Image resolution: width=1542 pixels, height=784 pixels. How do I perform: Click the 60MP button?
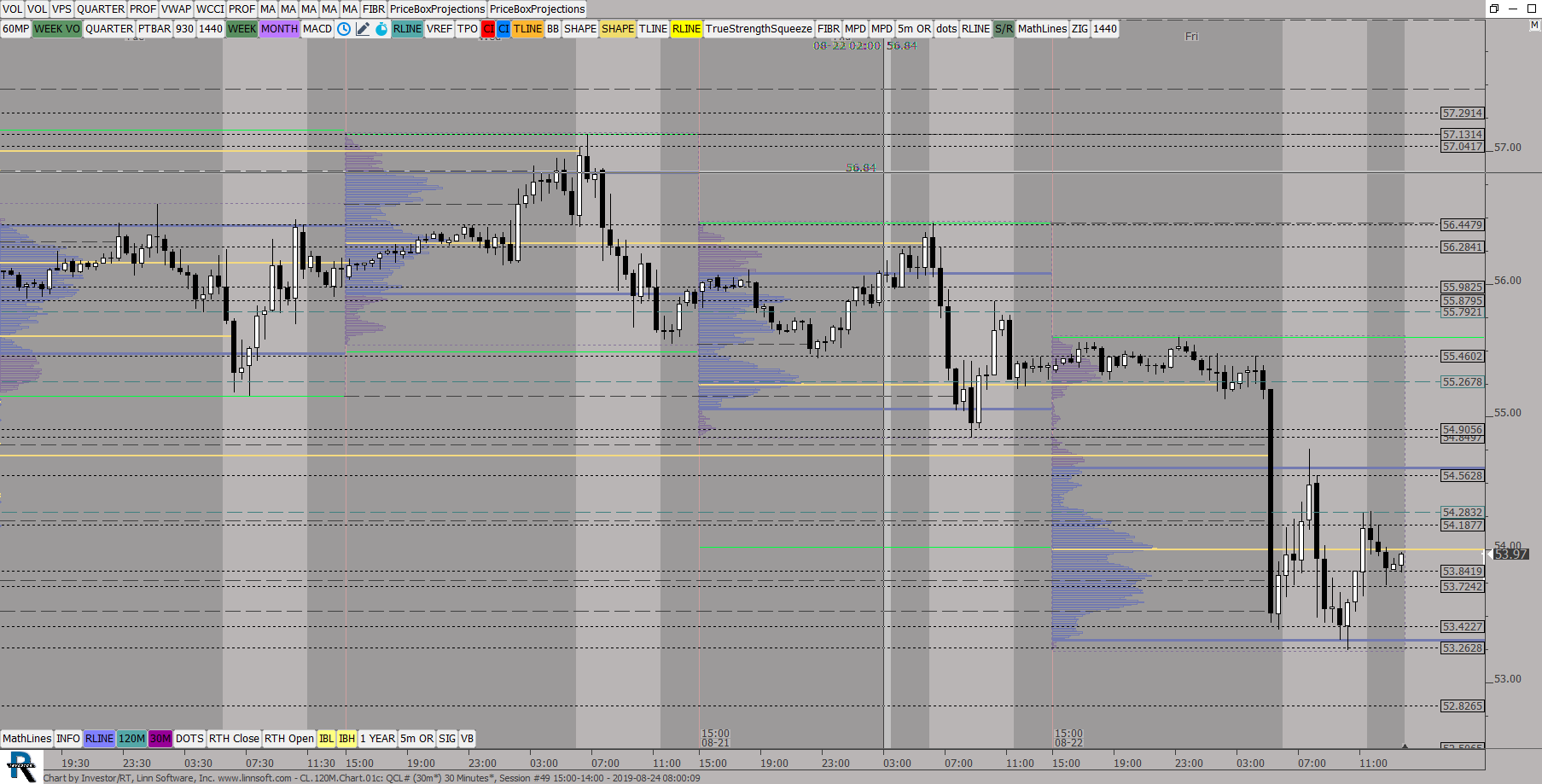15,29
